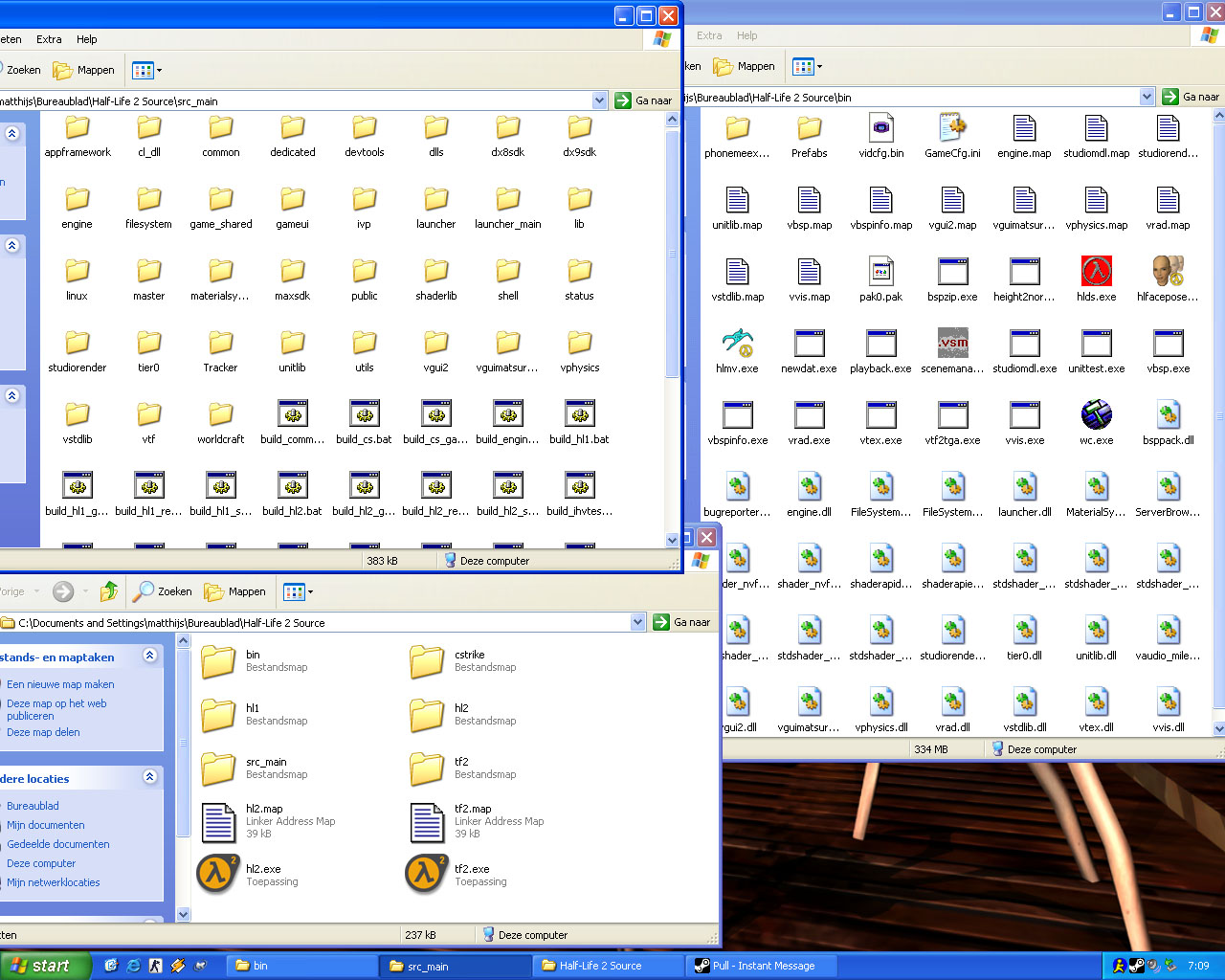Open the vphysics folder in src_main

click(x=579, y=343)
